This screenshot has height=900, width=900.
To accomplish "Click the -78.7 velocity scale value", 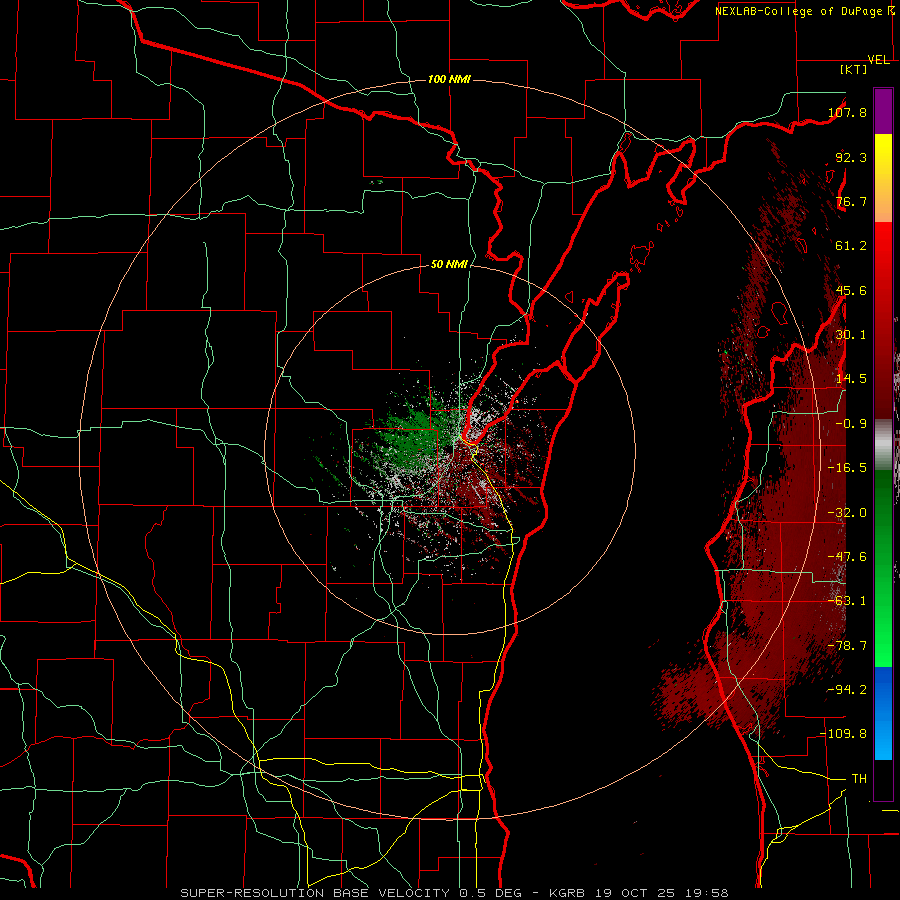I will coord(847,646).
